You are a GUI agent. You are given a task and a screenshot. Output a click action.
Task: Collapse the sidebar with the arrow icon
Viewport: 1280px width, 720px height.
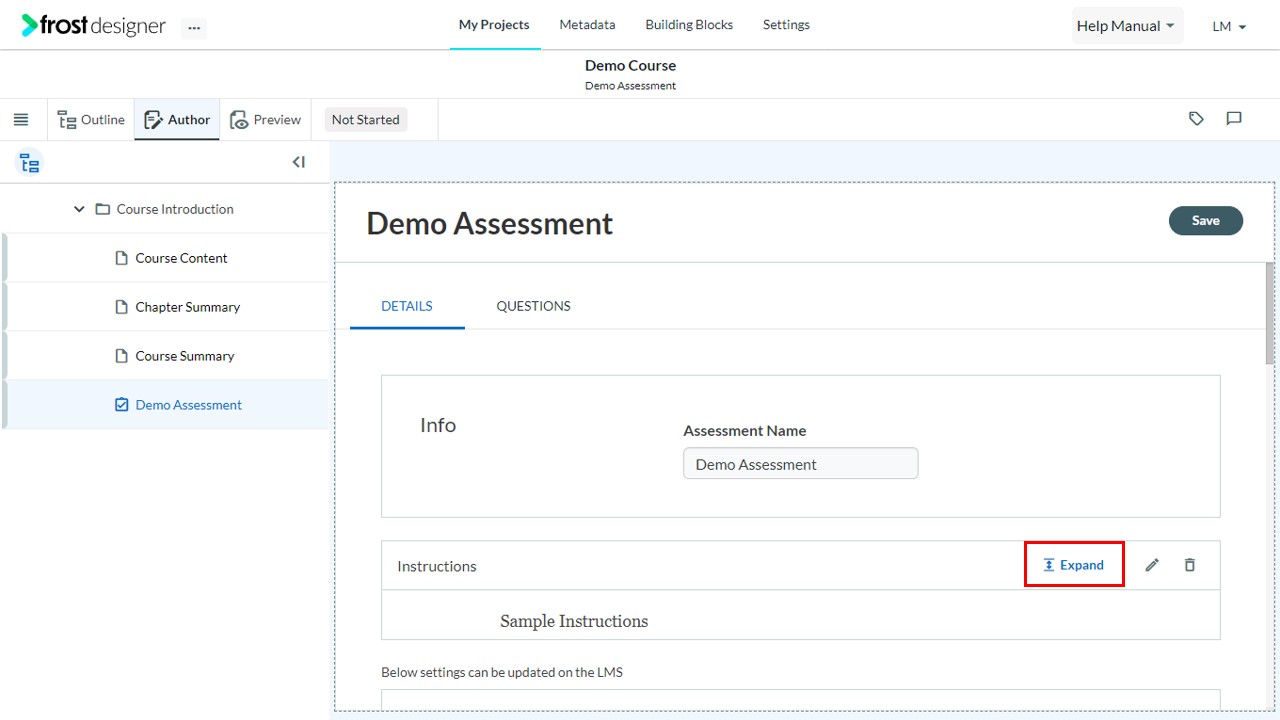point(298,162)
